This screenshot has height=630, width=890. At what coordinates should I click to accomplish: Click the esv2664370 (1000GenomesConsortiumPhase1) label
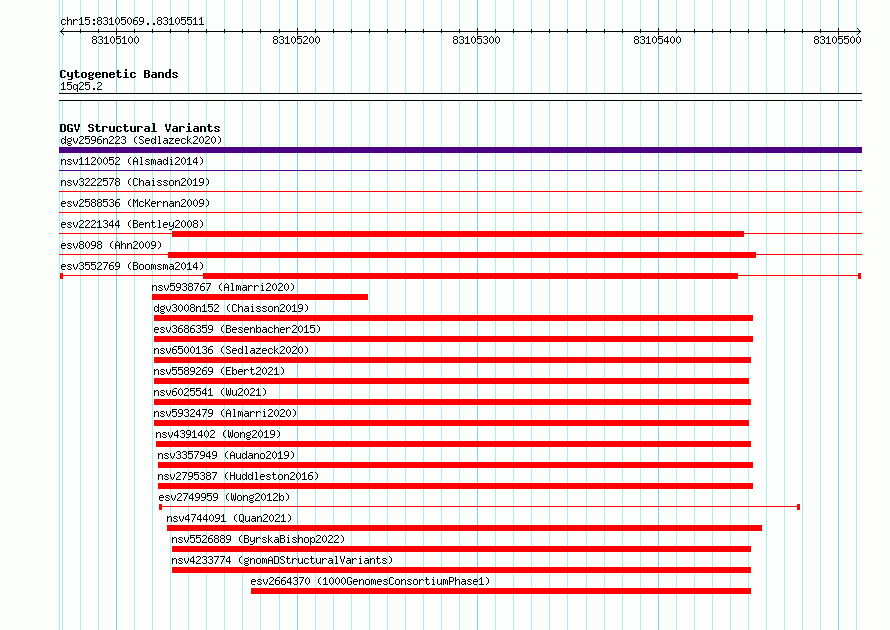[370, 581]
